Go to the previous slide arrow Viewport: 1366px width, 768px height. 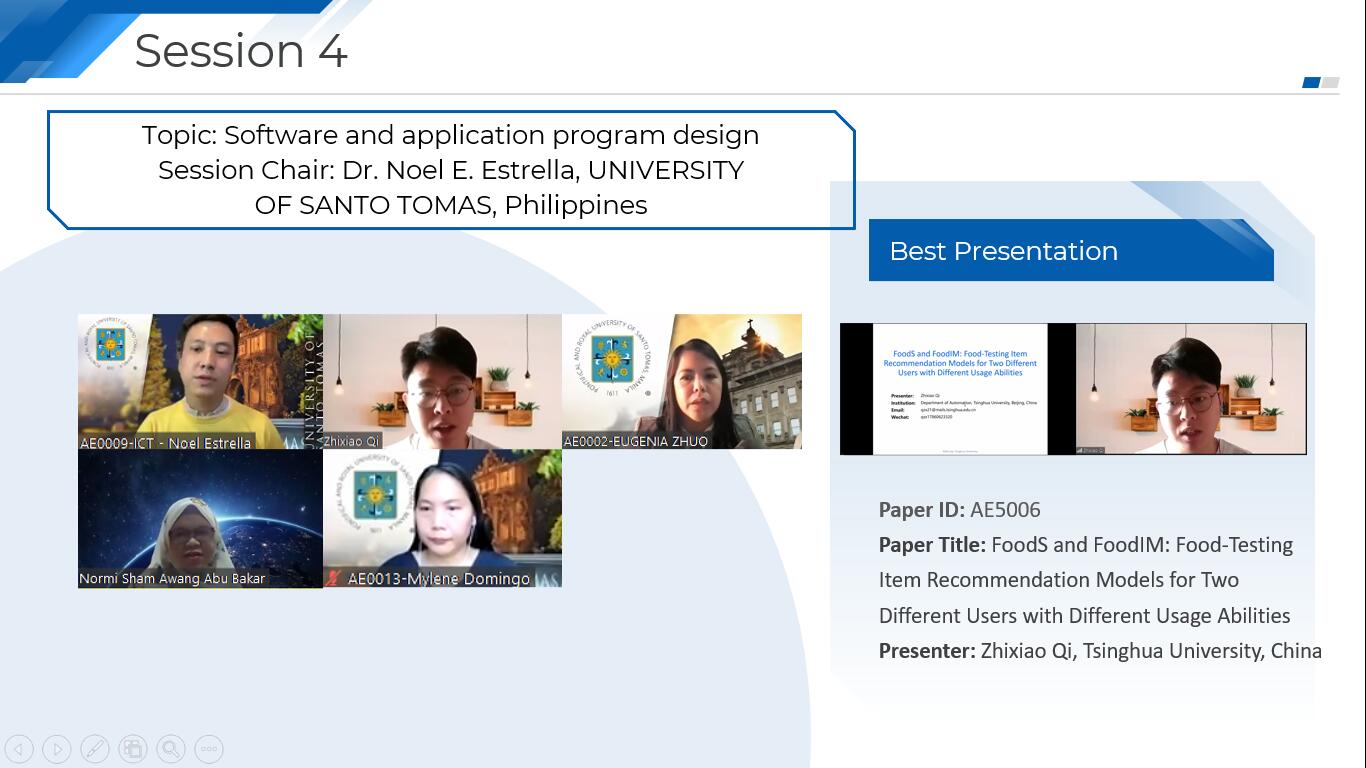(19, 749)
